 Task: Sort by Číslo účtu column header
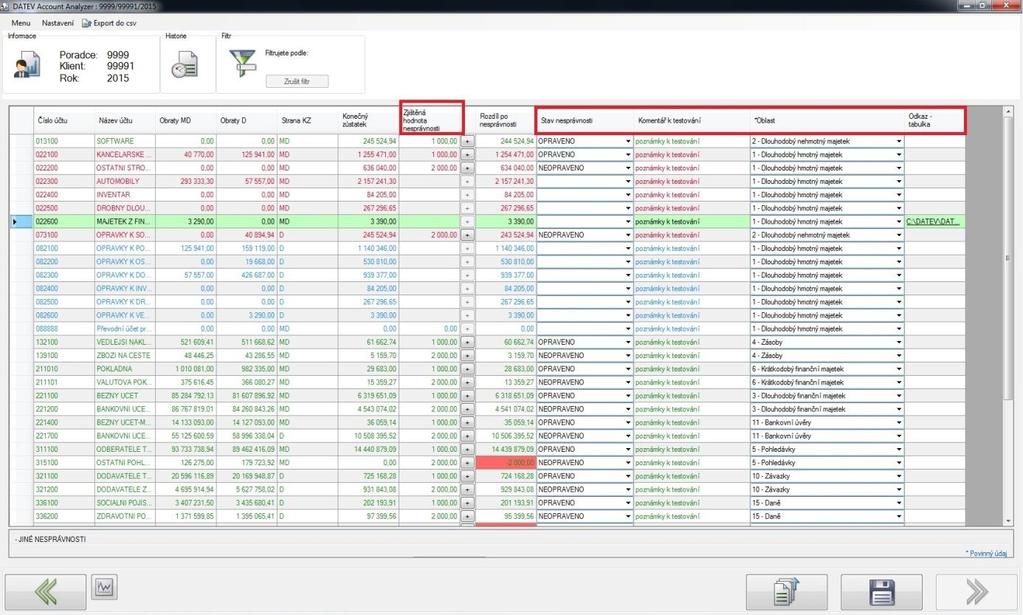[x=64, y=121]
